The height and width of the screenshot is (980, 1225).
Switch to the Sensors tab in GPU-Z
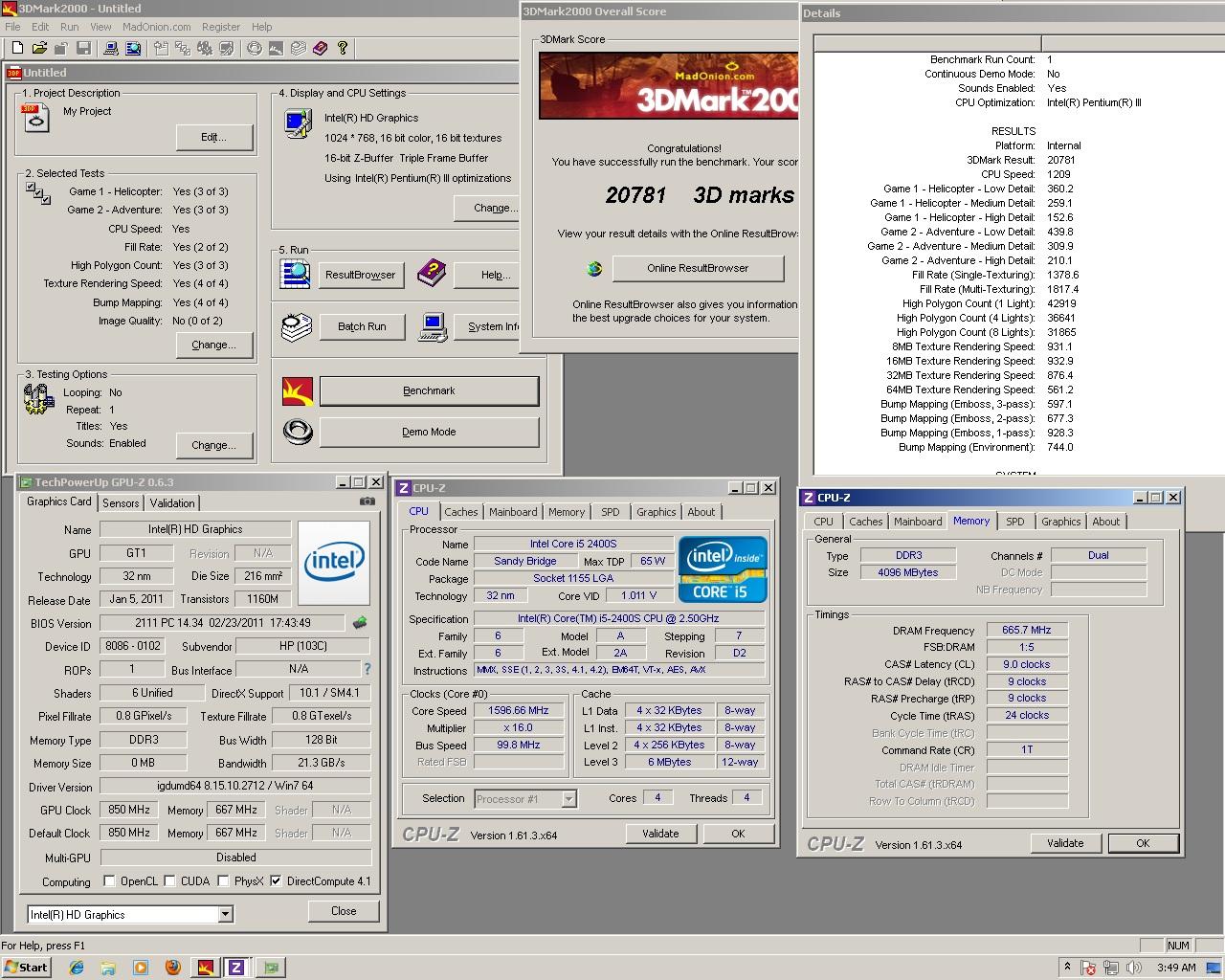tap(121, 502)
